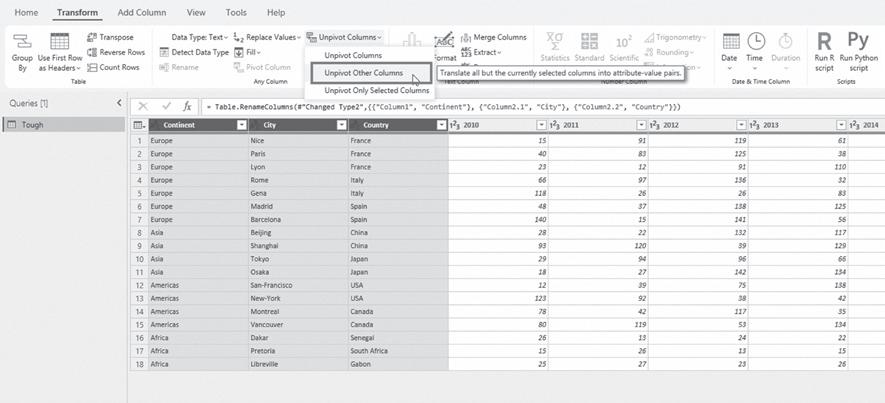Open the Extract dropdown

481,52
